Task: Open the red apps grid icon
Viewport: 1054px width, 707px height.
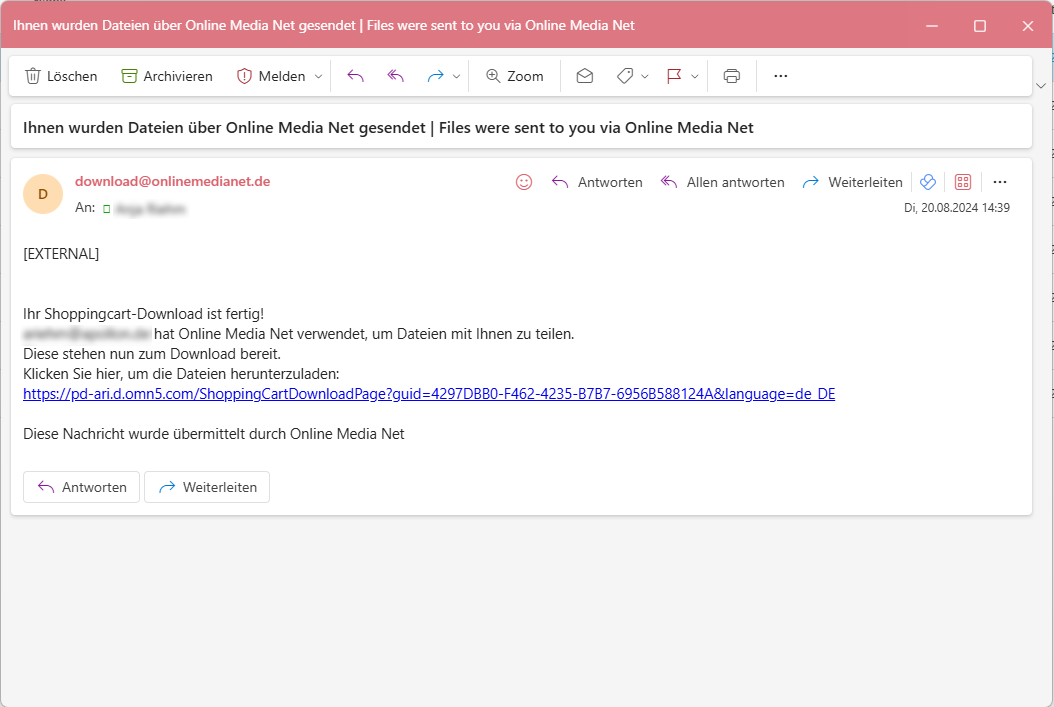Action: tap(962, 181)
